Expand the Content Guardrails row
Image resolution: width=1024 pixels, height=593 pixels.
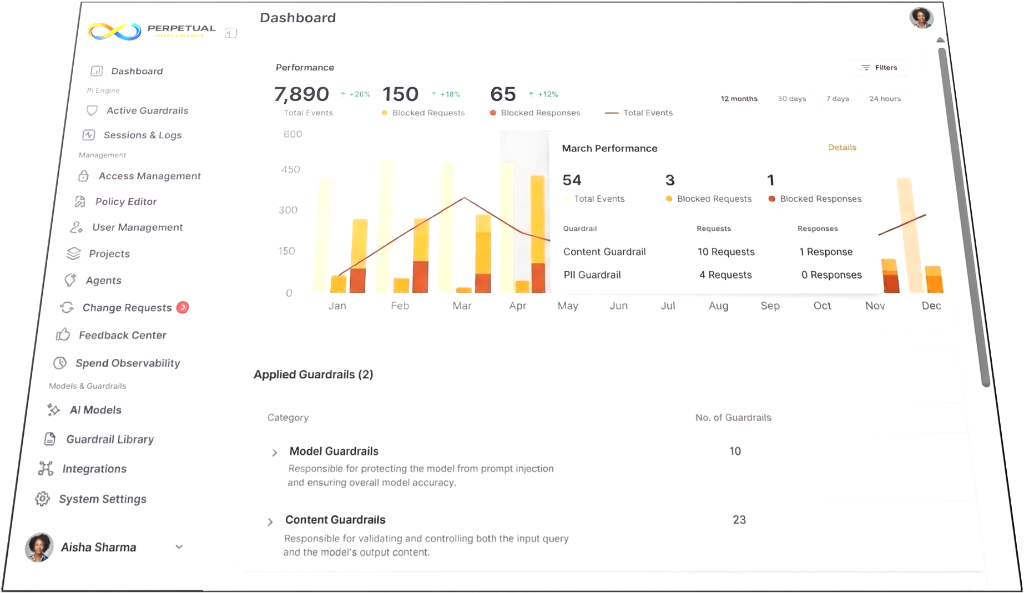269,520
